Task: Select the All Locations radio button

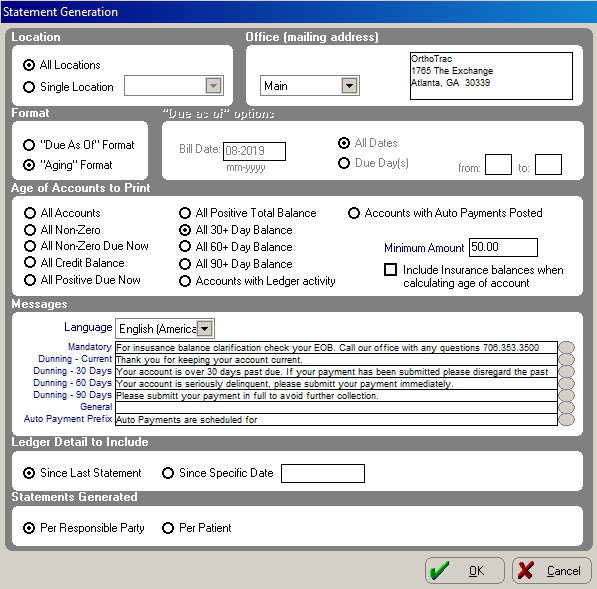Action: [29, 65]
